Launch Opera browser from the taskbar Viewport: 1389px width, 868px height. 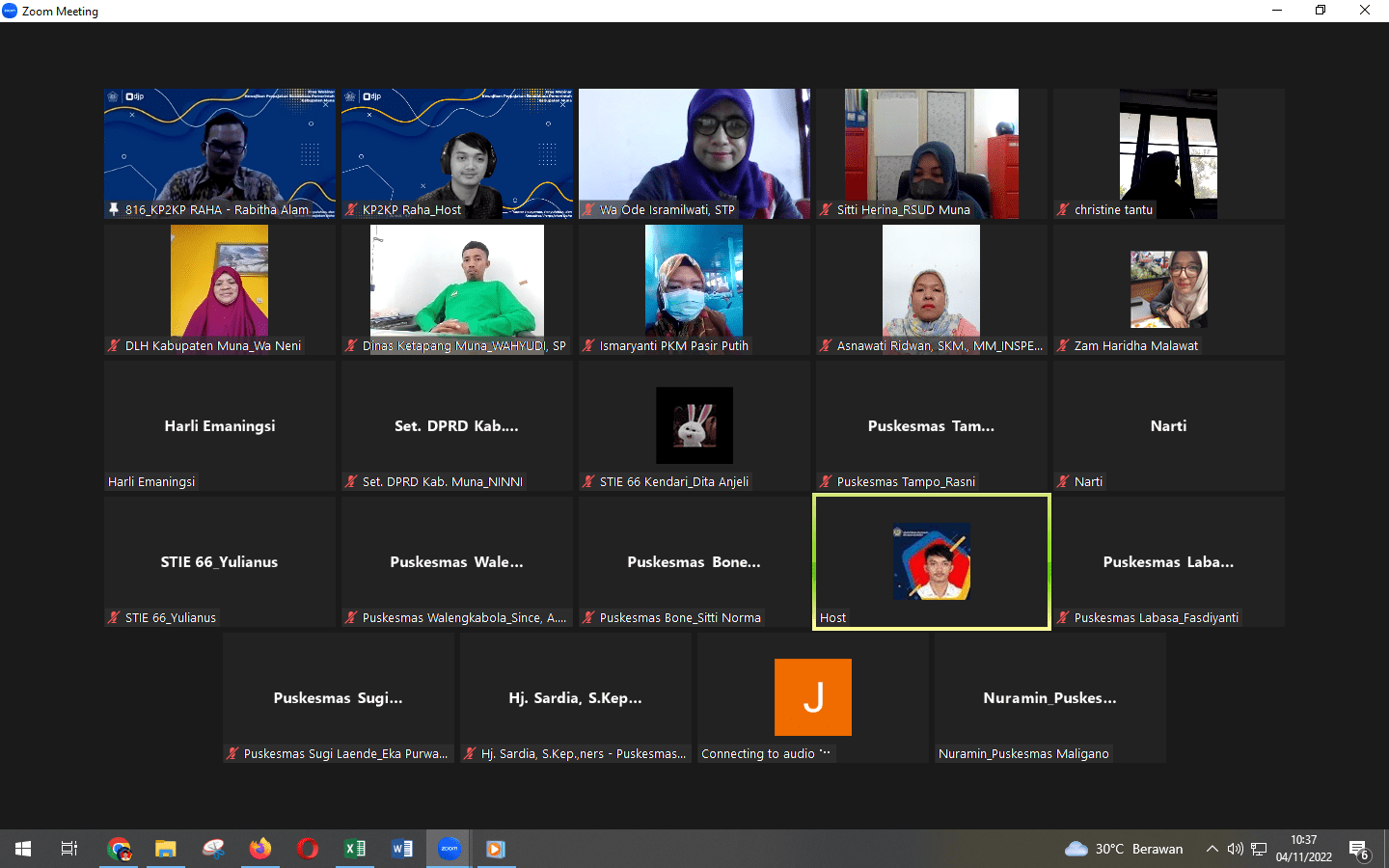(308, 849)
